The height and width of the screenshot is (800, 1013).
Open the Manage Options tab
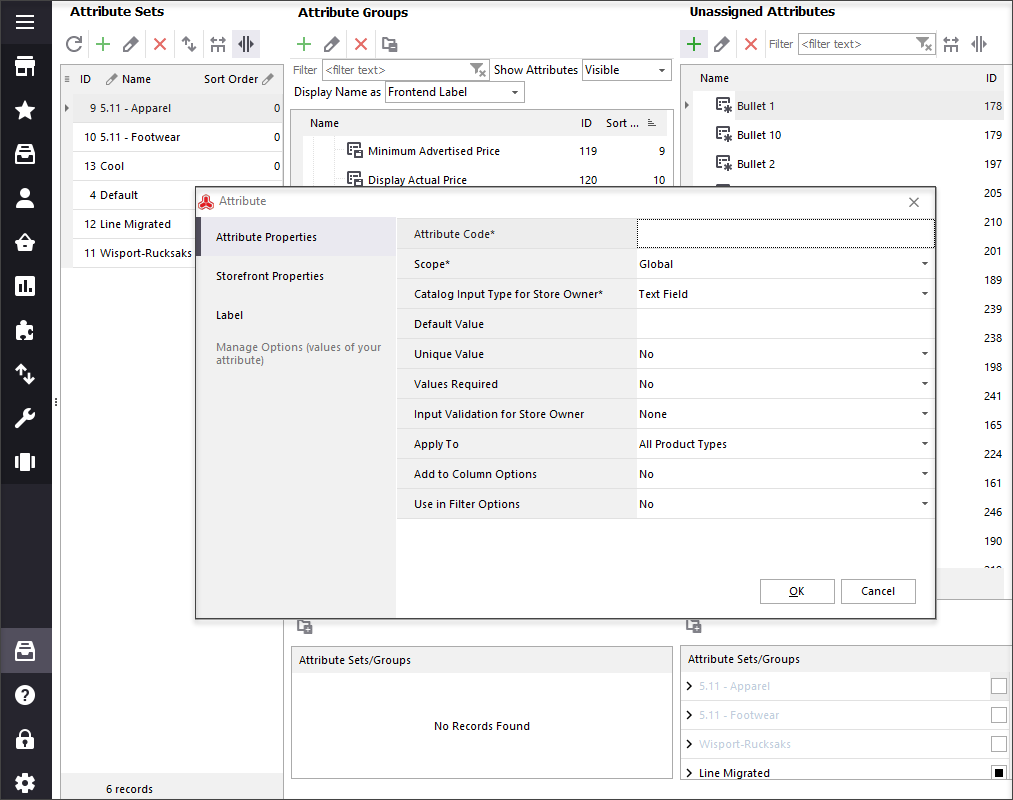point(296,353)
